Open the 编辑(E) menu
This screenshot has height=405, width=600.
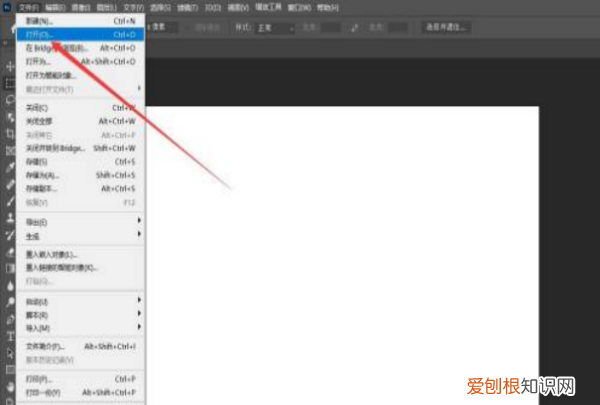(55, 8)
